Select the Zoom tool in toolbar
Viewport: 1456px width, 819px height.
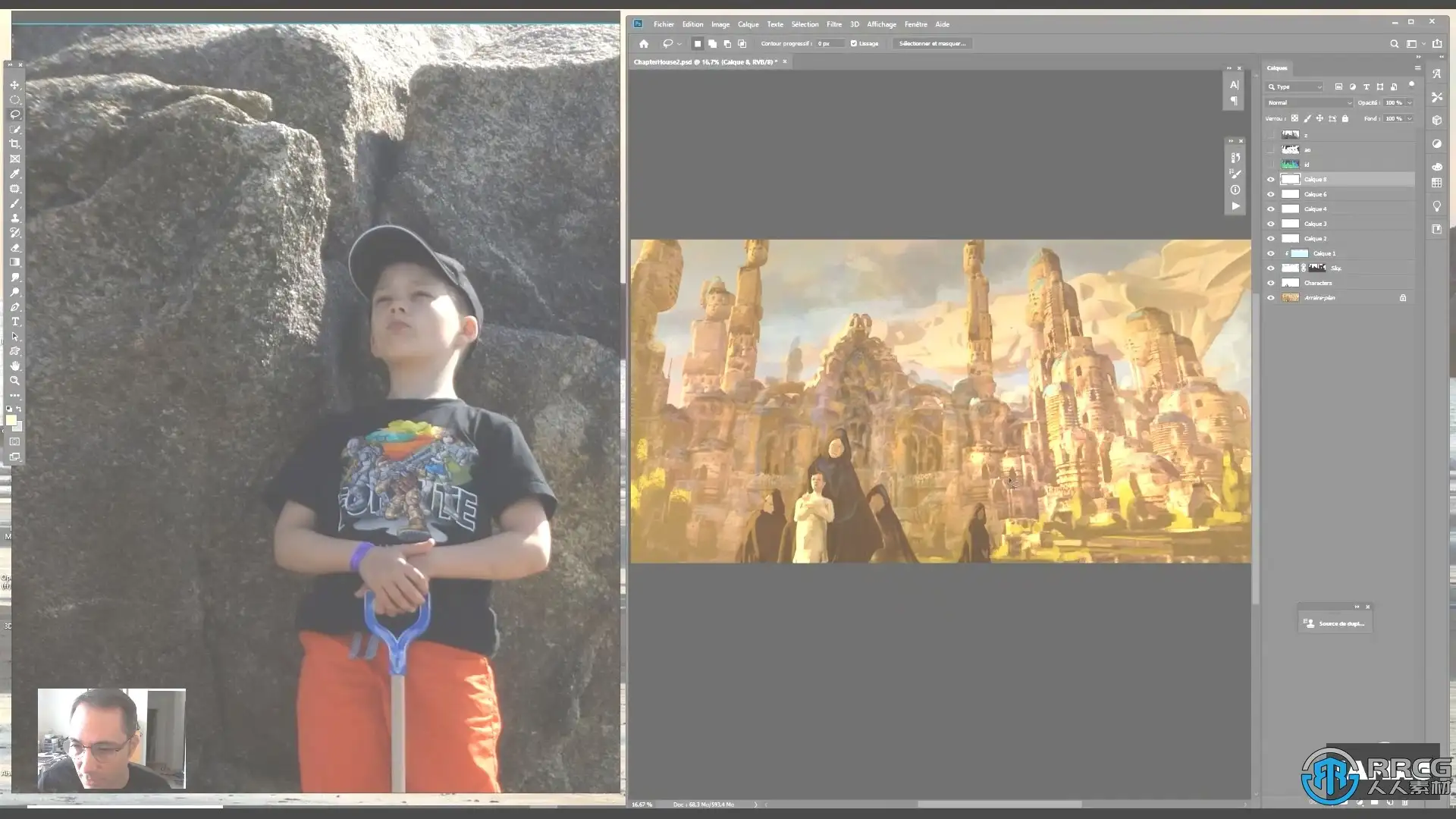(x=14, y=381)
